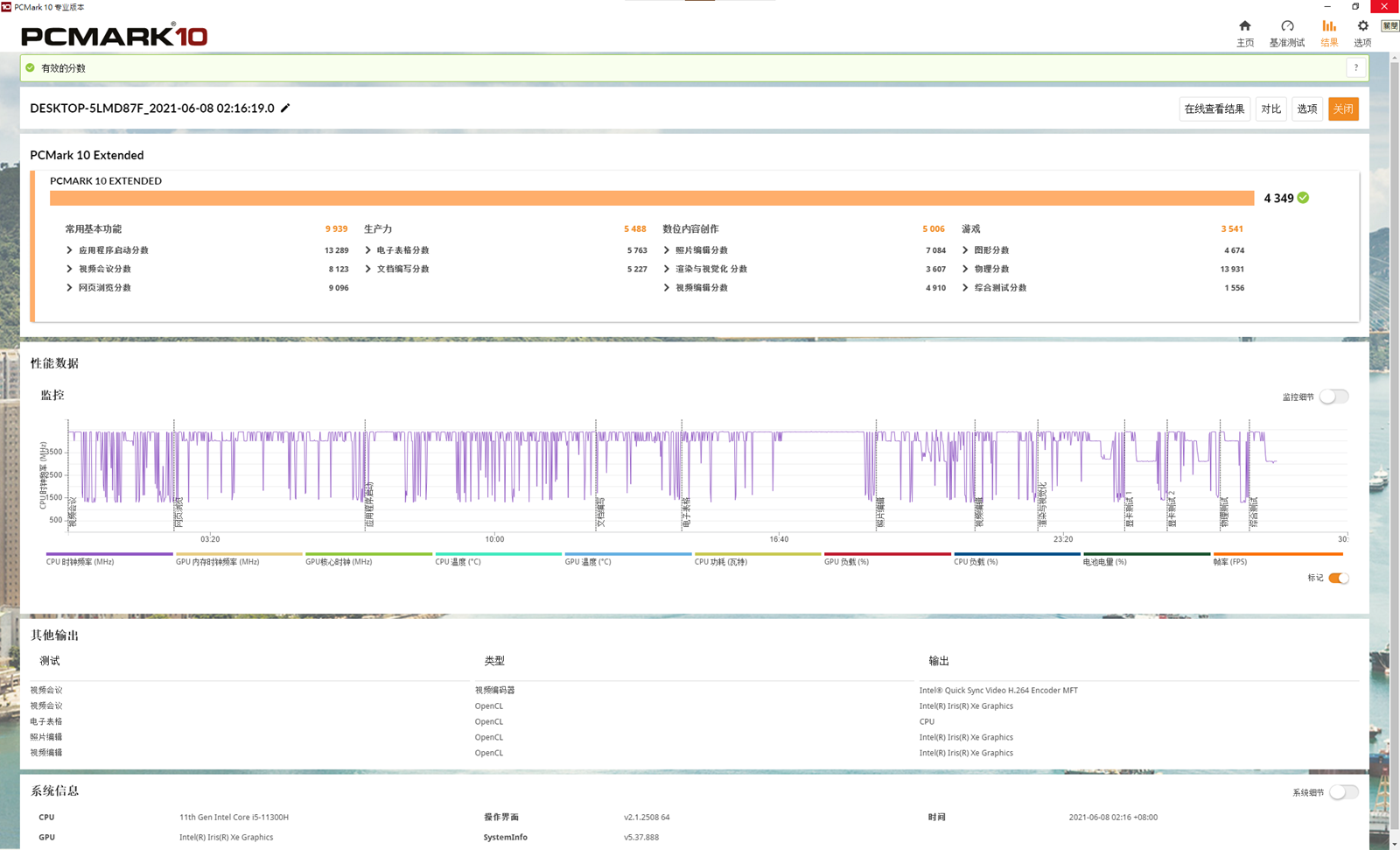The image size is (1400, 850).
Task: Select the CPU 时钟频率 purple legend
Action: 108,558
